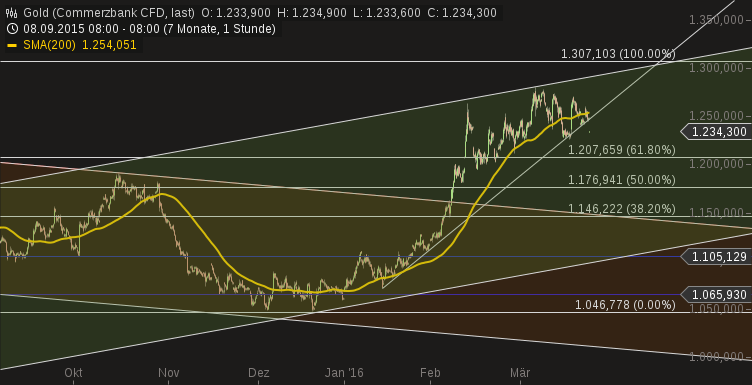Click the 1.176,941 (50.00%) Fibonacci label
The width and height of the screenshot is (752, 385).
click(x=622, y=180)
